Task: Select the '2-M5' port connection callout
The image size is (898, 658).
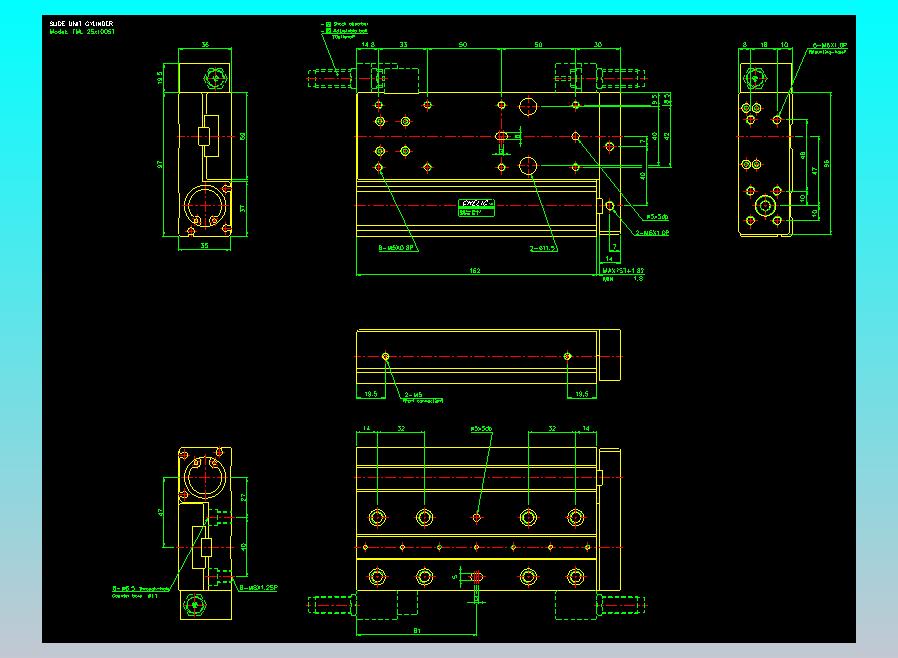Action: [413, 395]
